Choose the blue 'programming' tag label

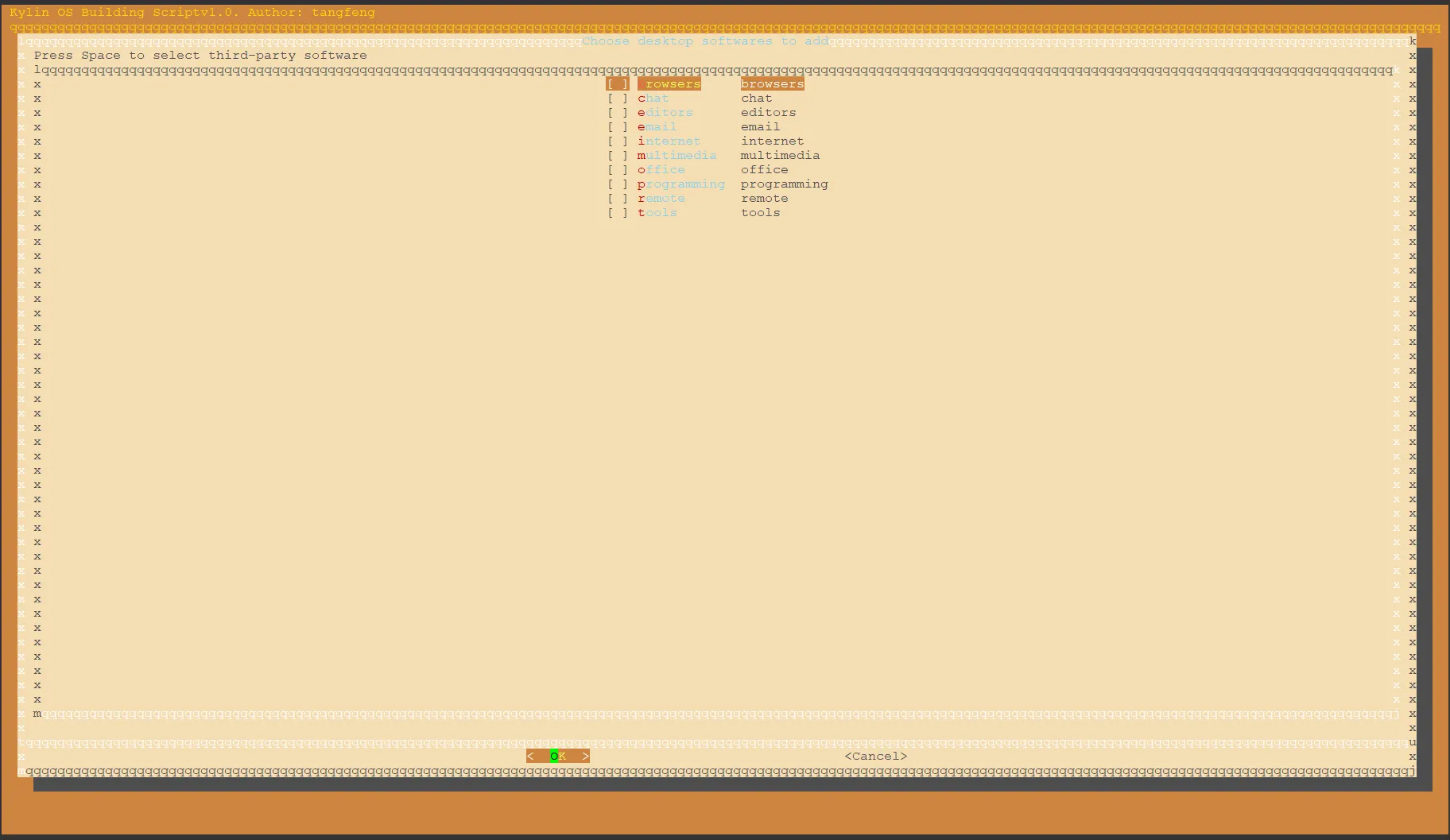click(x=680, y=184)
